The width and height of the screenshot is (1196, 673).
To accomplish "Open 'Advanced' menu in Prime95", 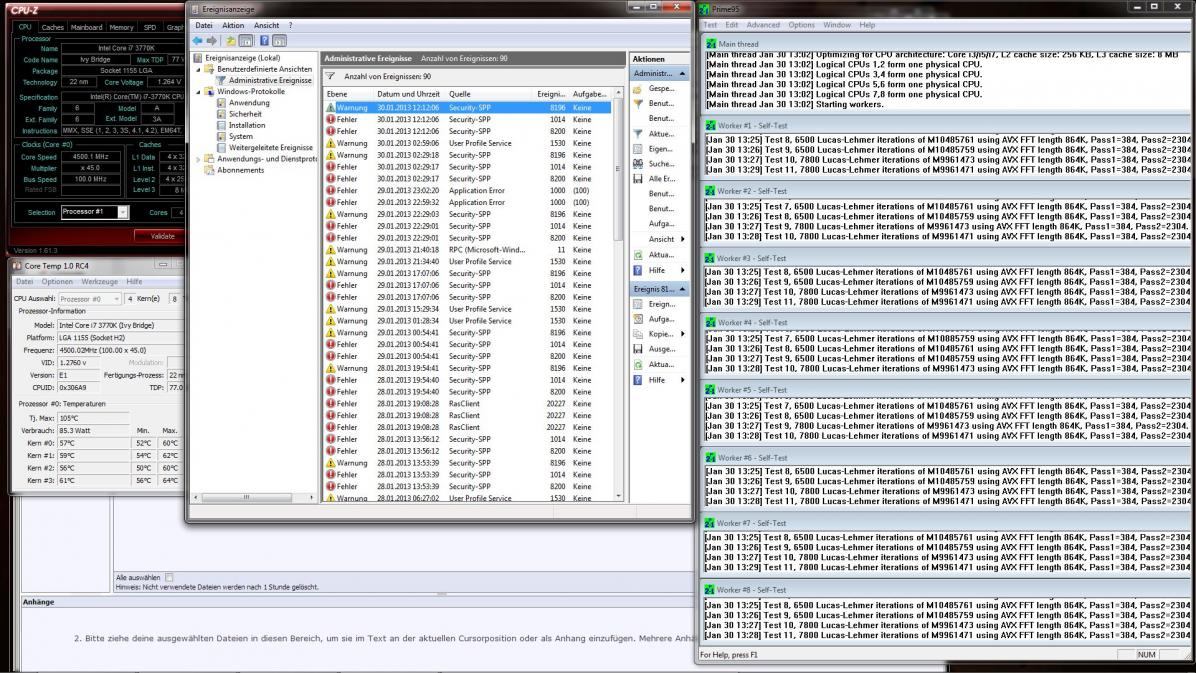I will pyautogui.click(x=763, y=25).
